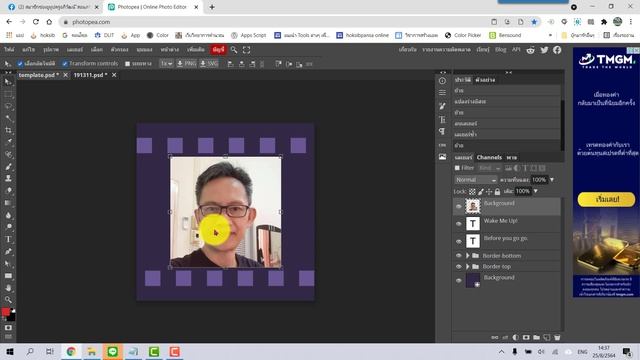Select the Lasso tool

[x=8, y=106]
